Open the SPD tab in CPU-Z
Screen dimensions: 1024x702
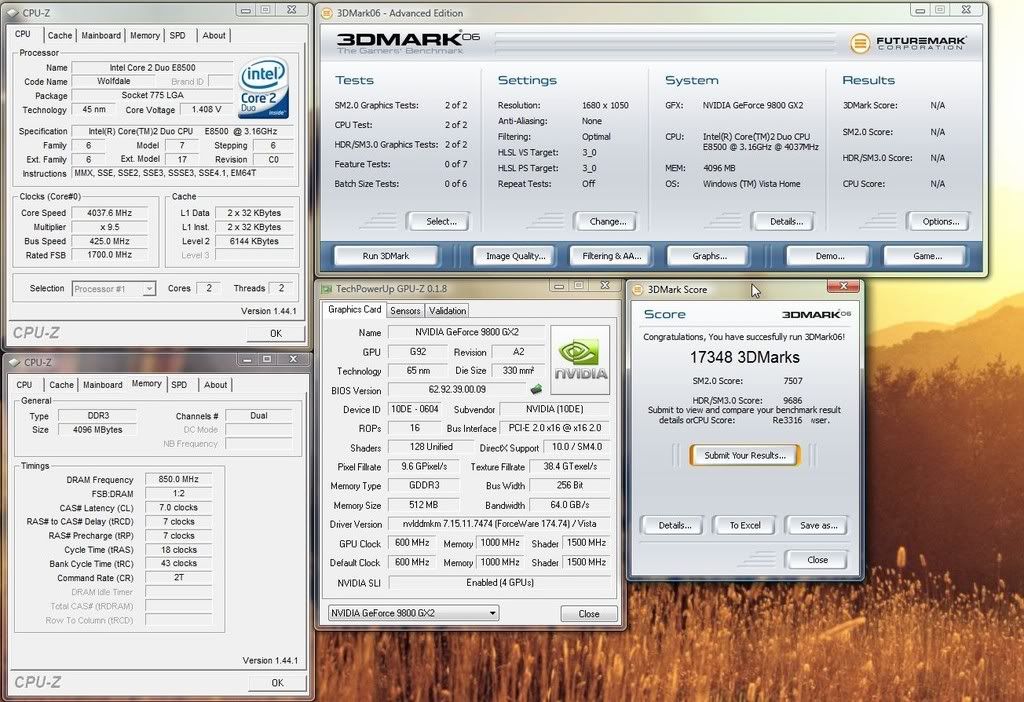coord(177,35)
